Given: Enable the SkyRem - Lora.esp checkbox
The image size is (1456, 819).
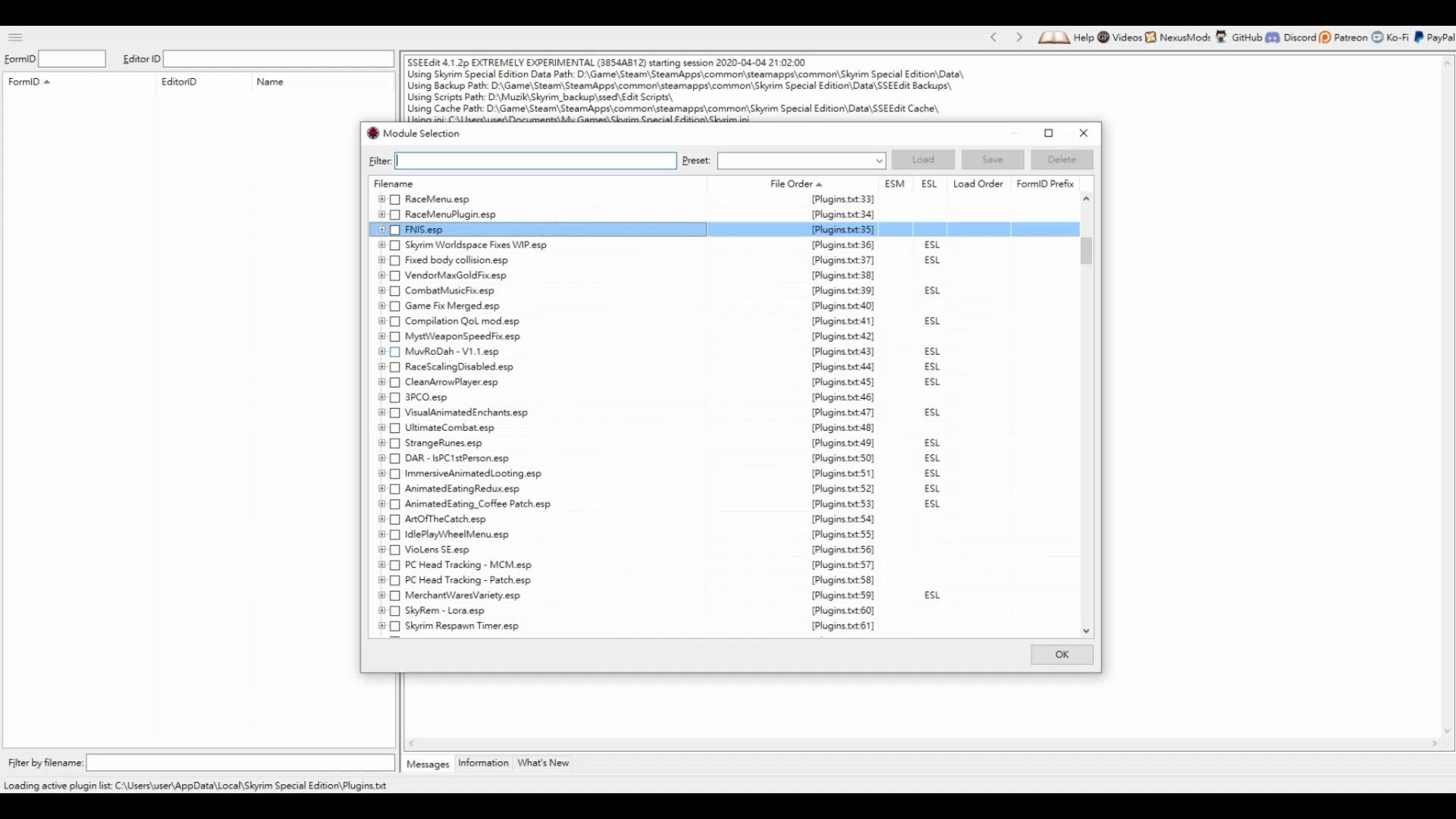Looking at the screenshot, I should click(x=395, y=610).
